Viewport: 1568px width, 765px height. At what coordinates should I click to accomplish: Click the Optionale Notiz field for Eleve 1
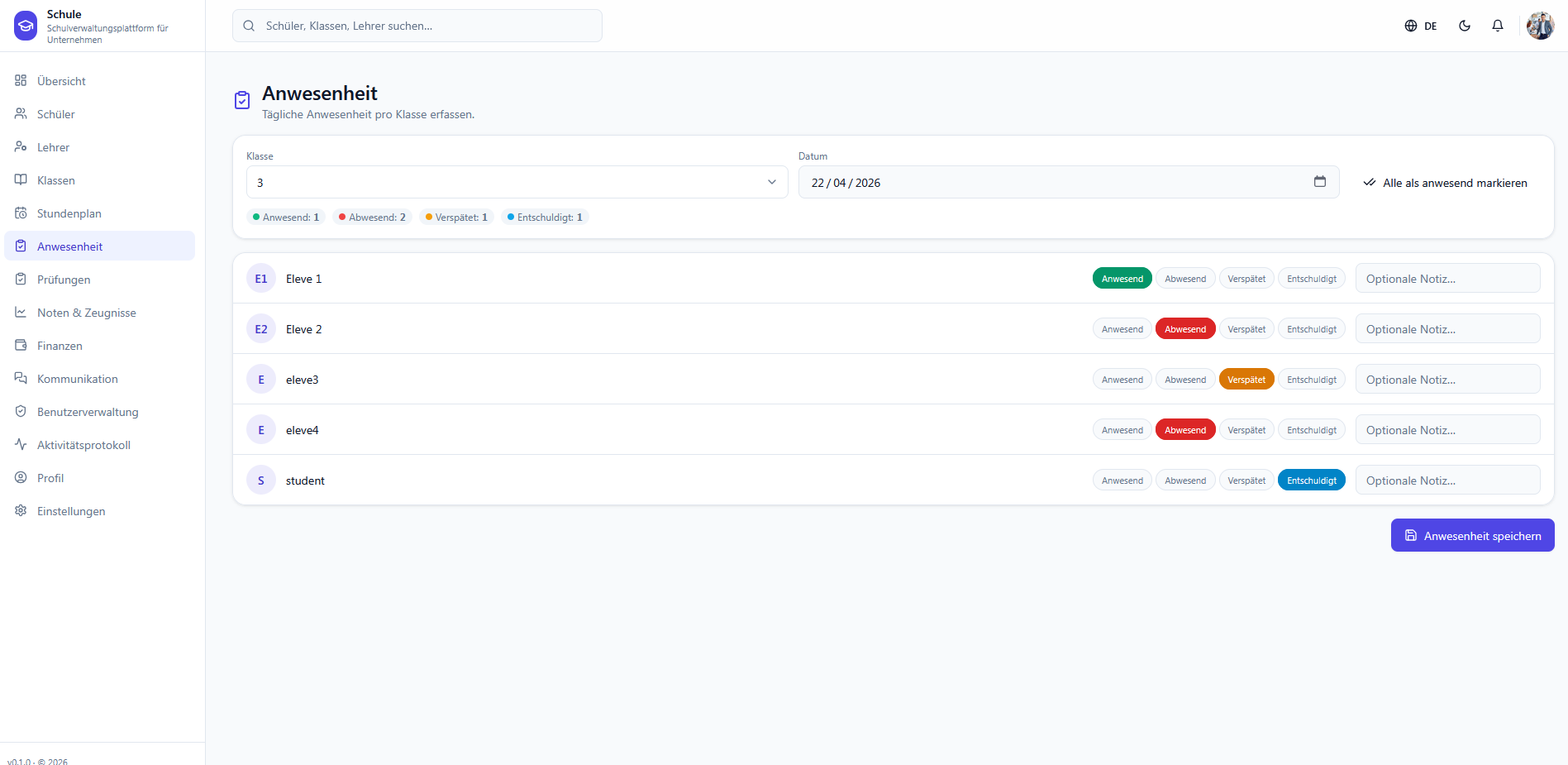click(1447, 279)
